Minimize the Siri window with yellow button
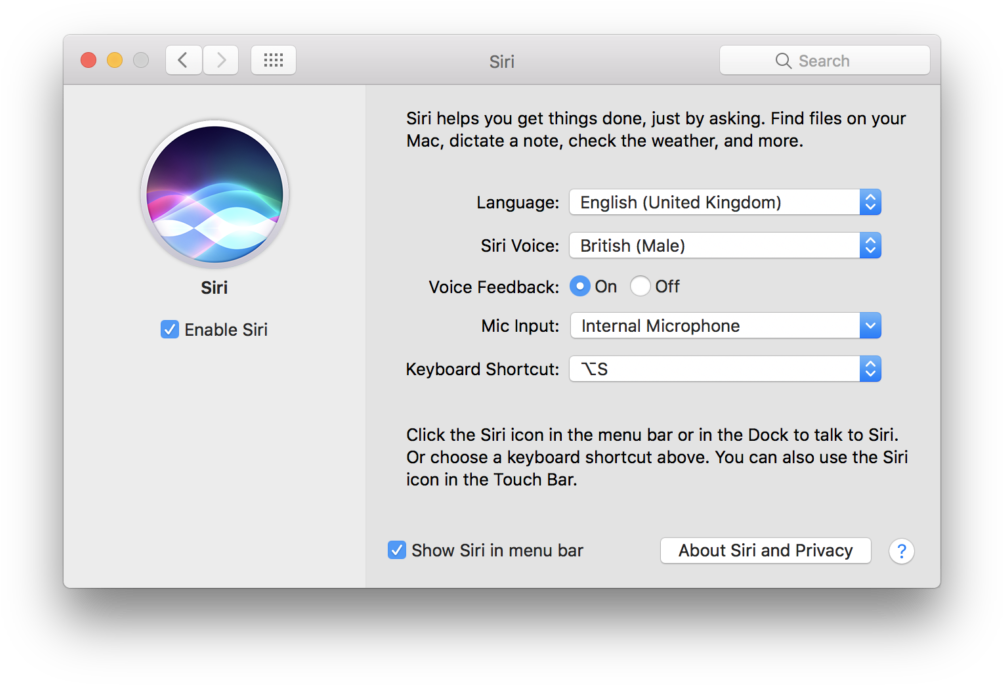Screen dimensions: 1003x685 (x=115, y=60)
